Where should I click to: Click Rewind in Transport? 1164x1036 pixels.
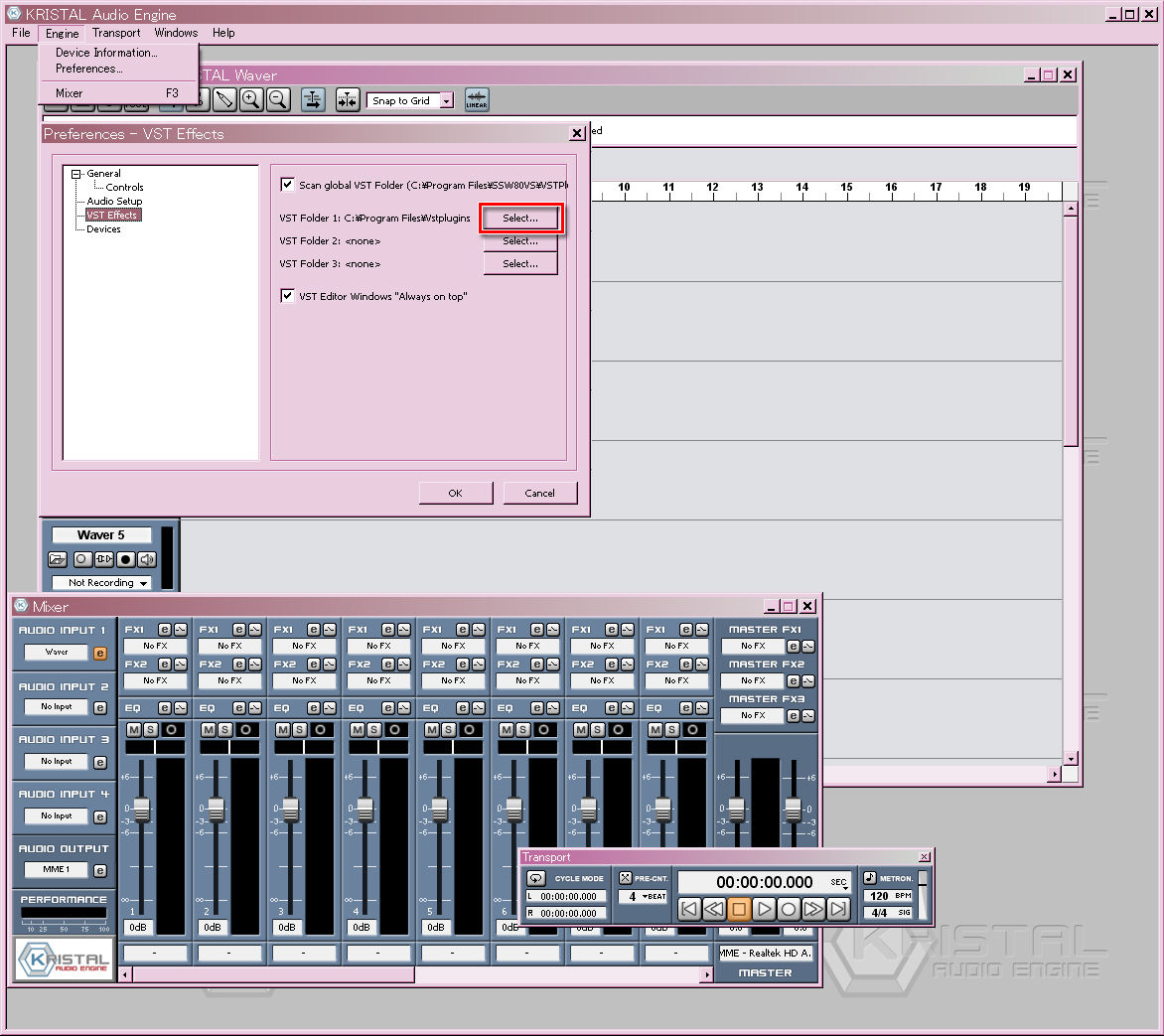pos(714,908)
